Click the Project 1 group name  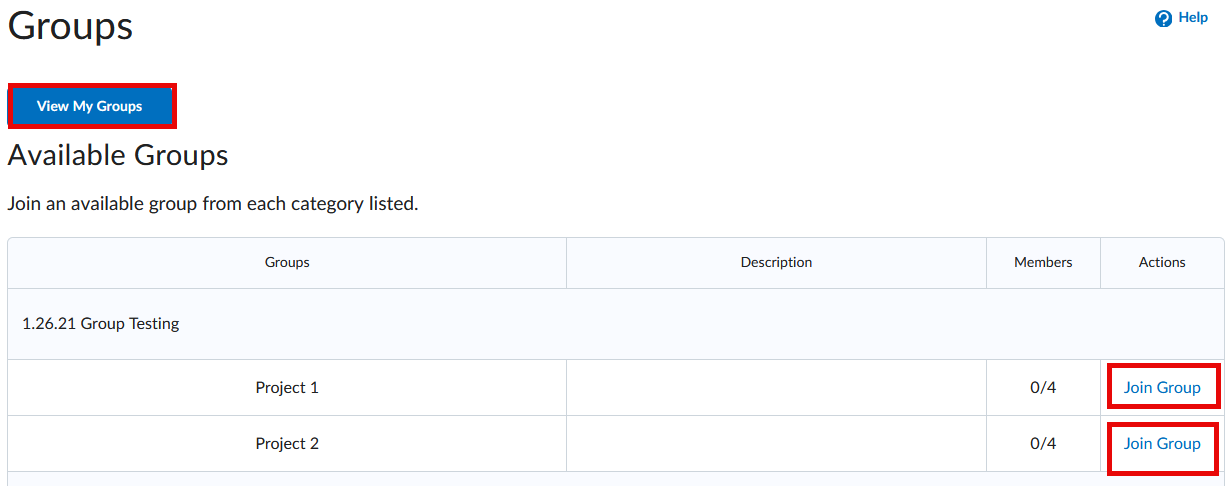point(287,387)
